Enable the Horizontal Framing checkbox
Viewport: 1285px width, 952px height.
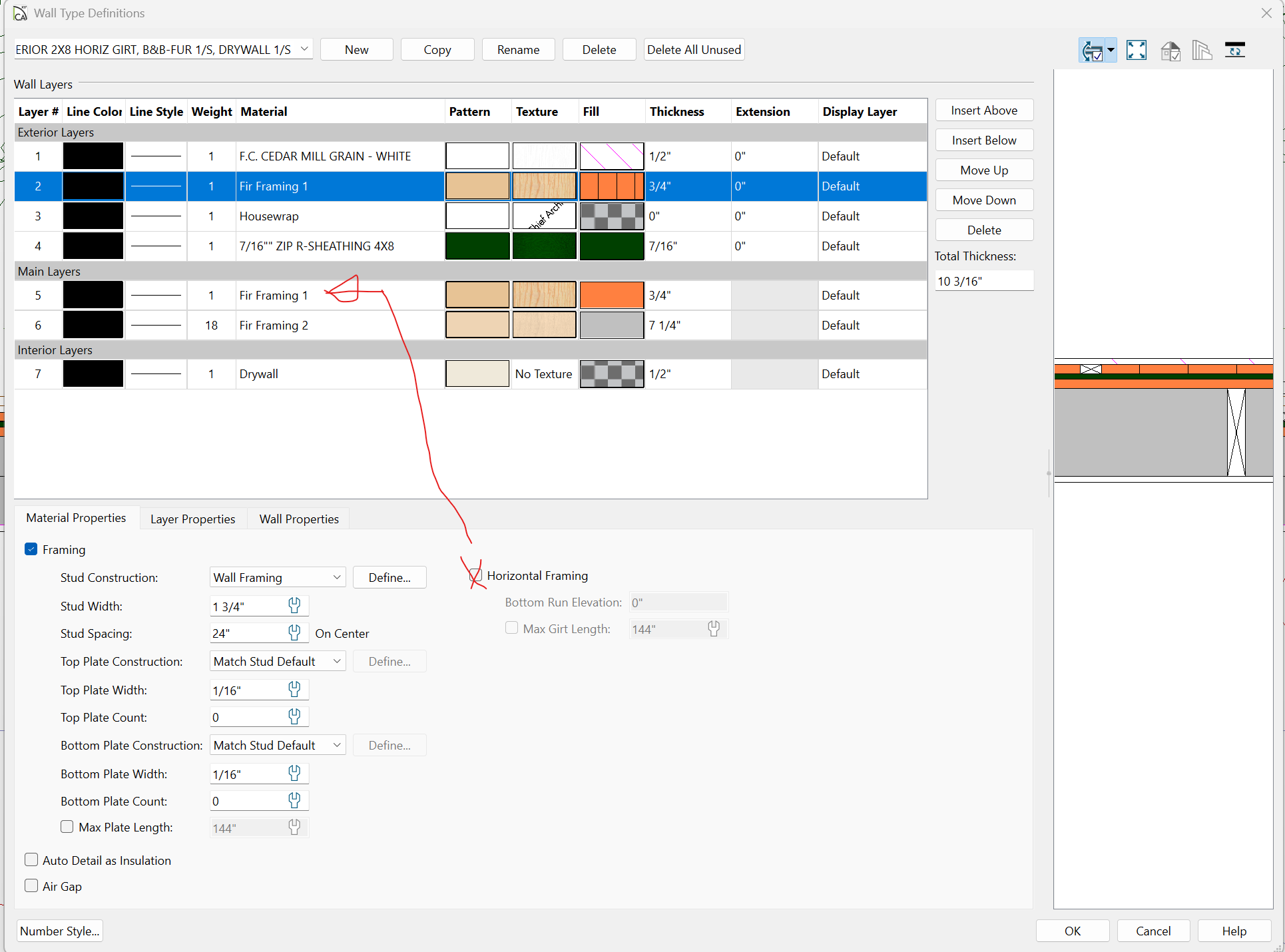475,575
